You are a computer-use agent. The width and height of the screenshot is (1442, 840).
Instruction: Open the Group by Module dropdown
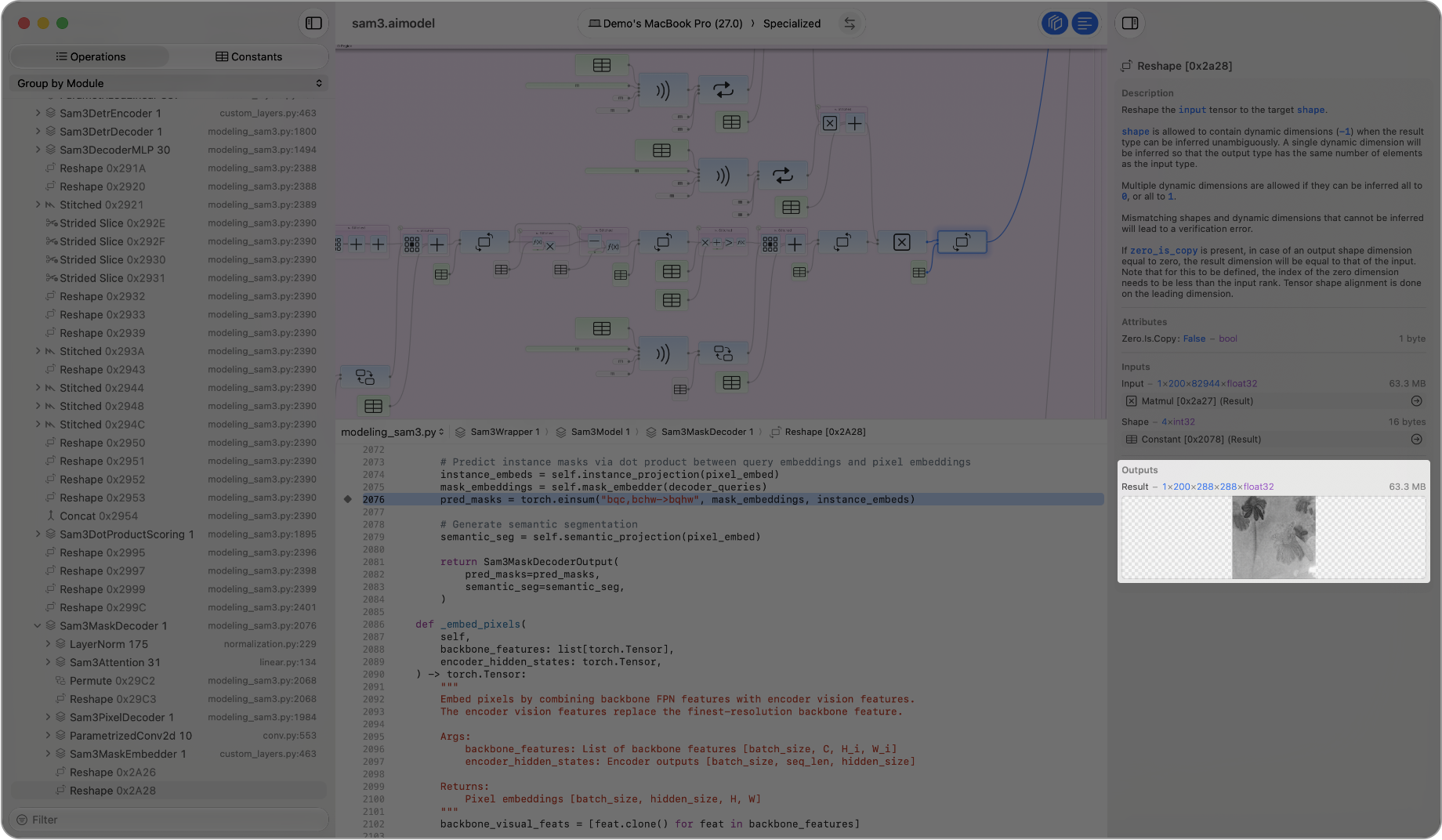(x=168, y=83)
